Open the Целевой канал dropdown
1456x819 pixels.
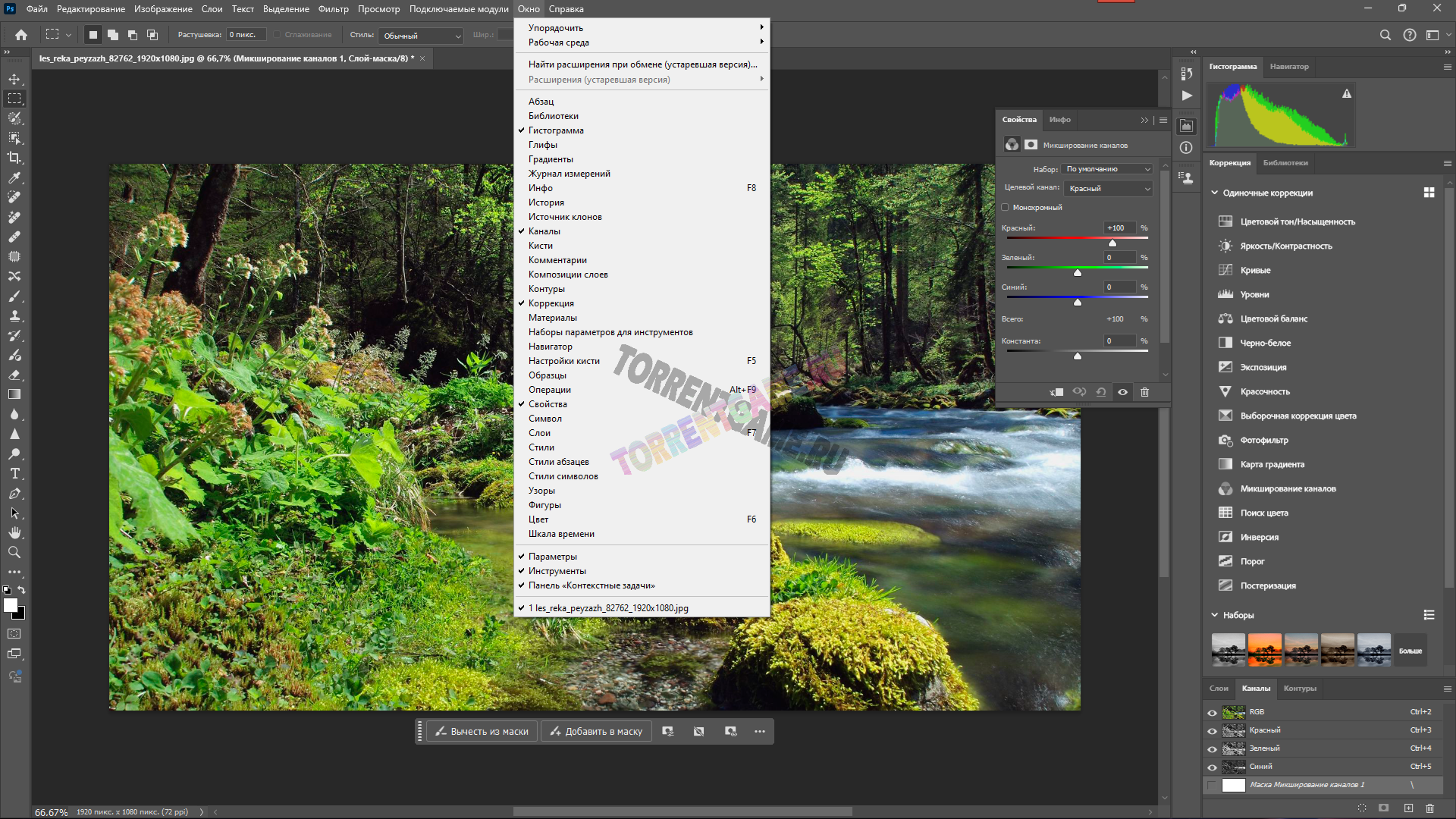click(x=1109, y=188)
